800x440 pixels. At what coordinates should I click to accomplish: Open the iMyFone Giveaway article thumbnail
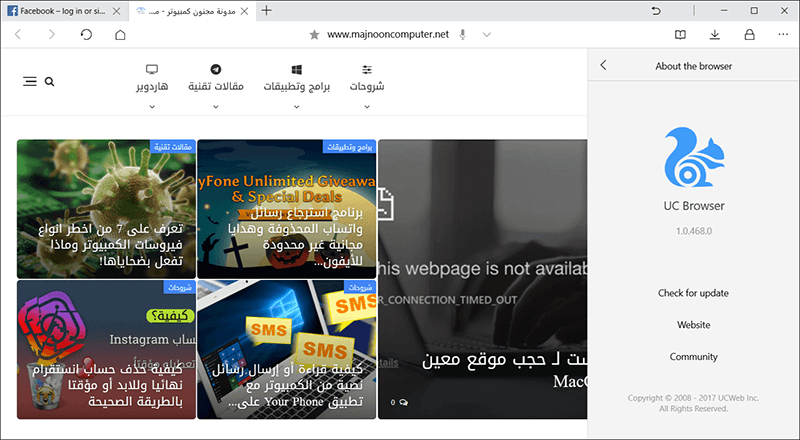point(287,209)
